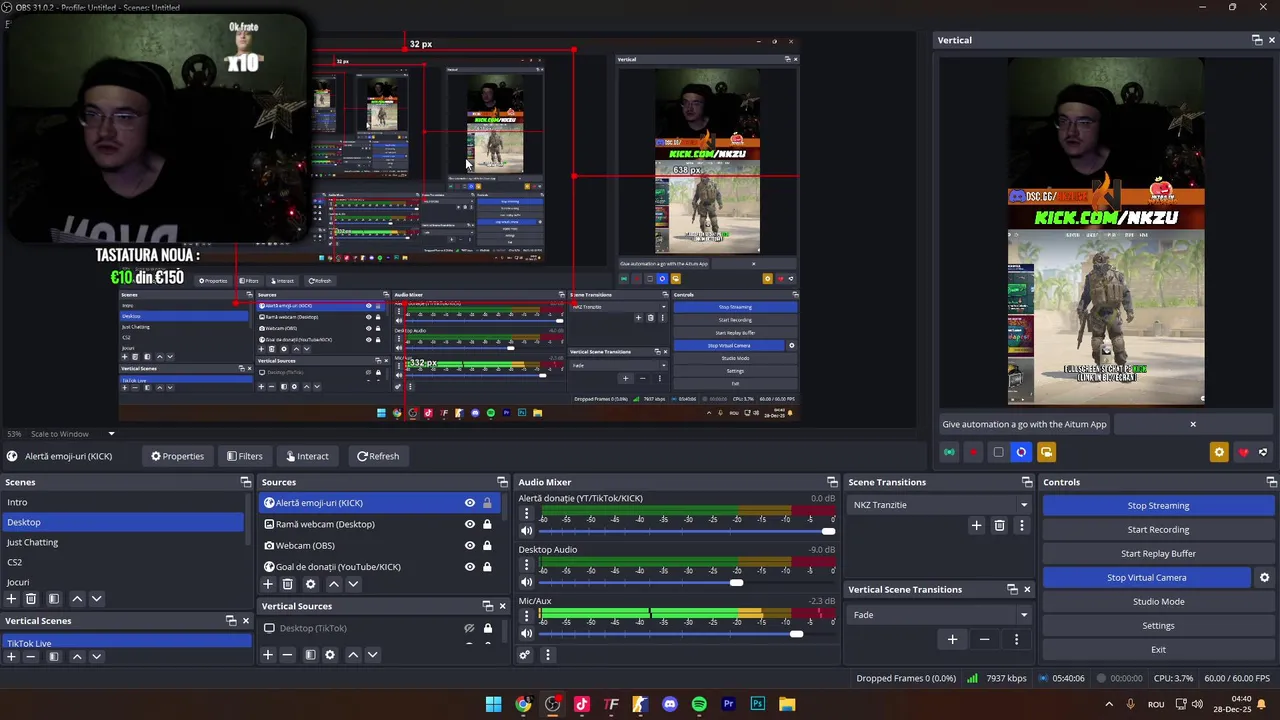The height and width of the screenshot is (720, 1280).
Task: Open vertical source properties gear
Action: pos(330,655)
